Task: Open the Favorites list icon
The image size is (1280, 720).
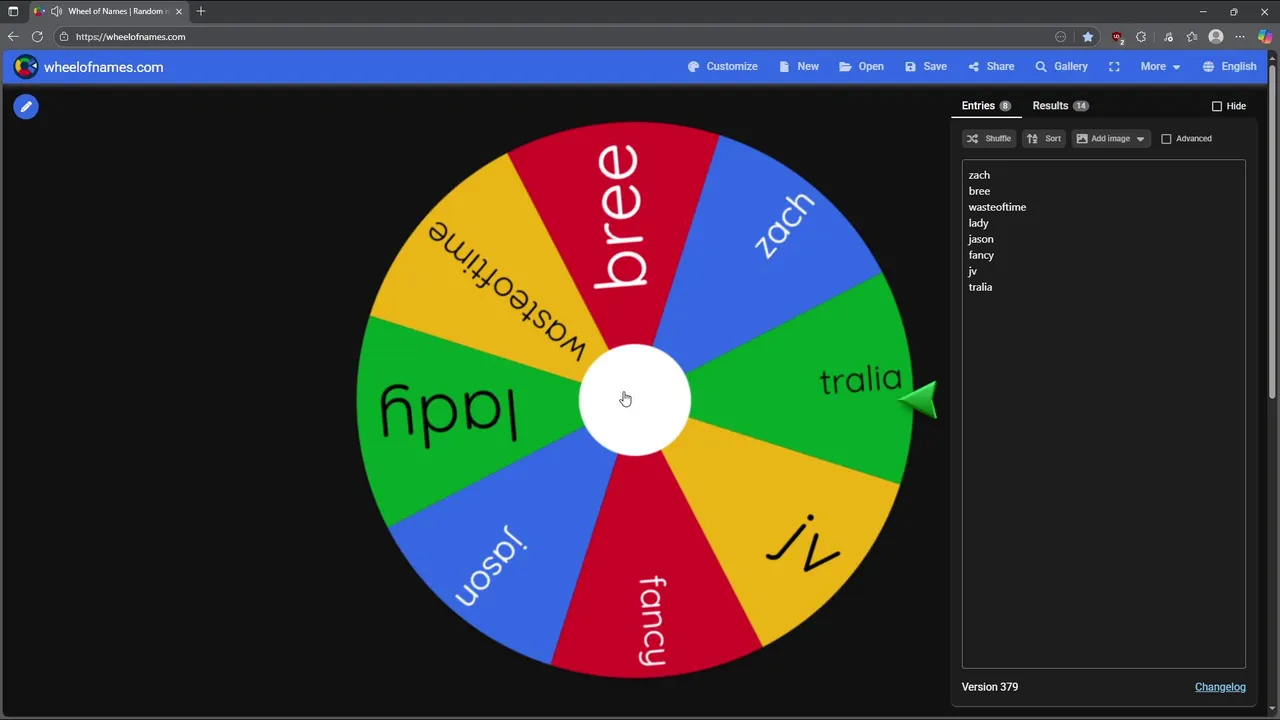Action: (1192, 37)
